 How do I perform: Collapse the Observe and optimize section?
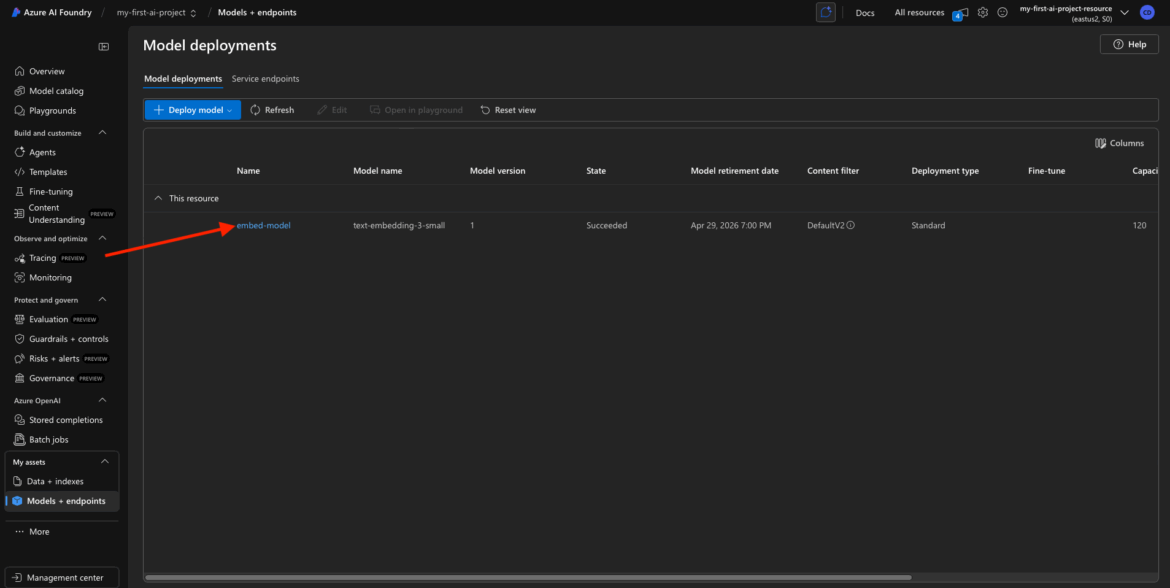[x=102, y=239]
